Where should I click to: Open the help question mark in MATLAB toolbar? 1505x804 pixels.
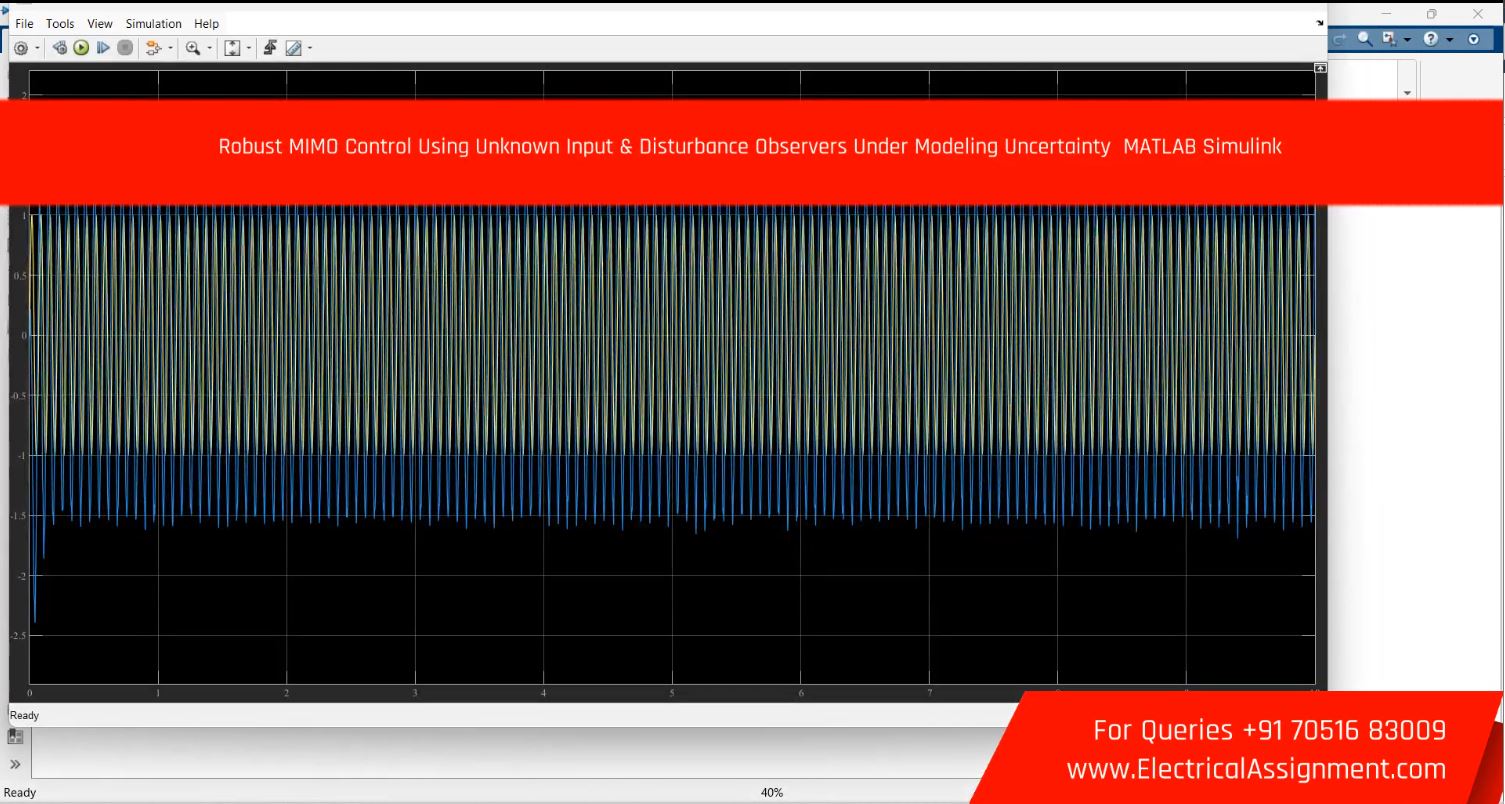pyautogui.click(x=1431, y=39)
